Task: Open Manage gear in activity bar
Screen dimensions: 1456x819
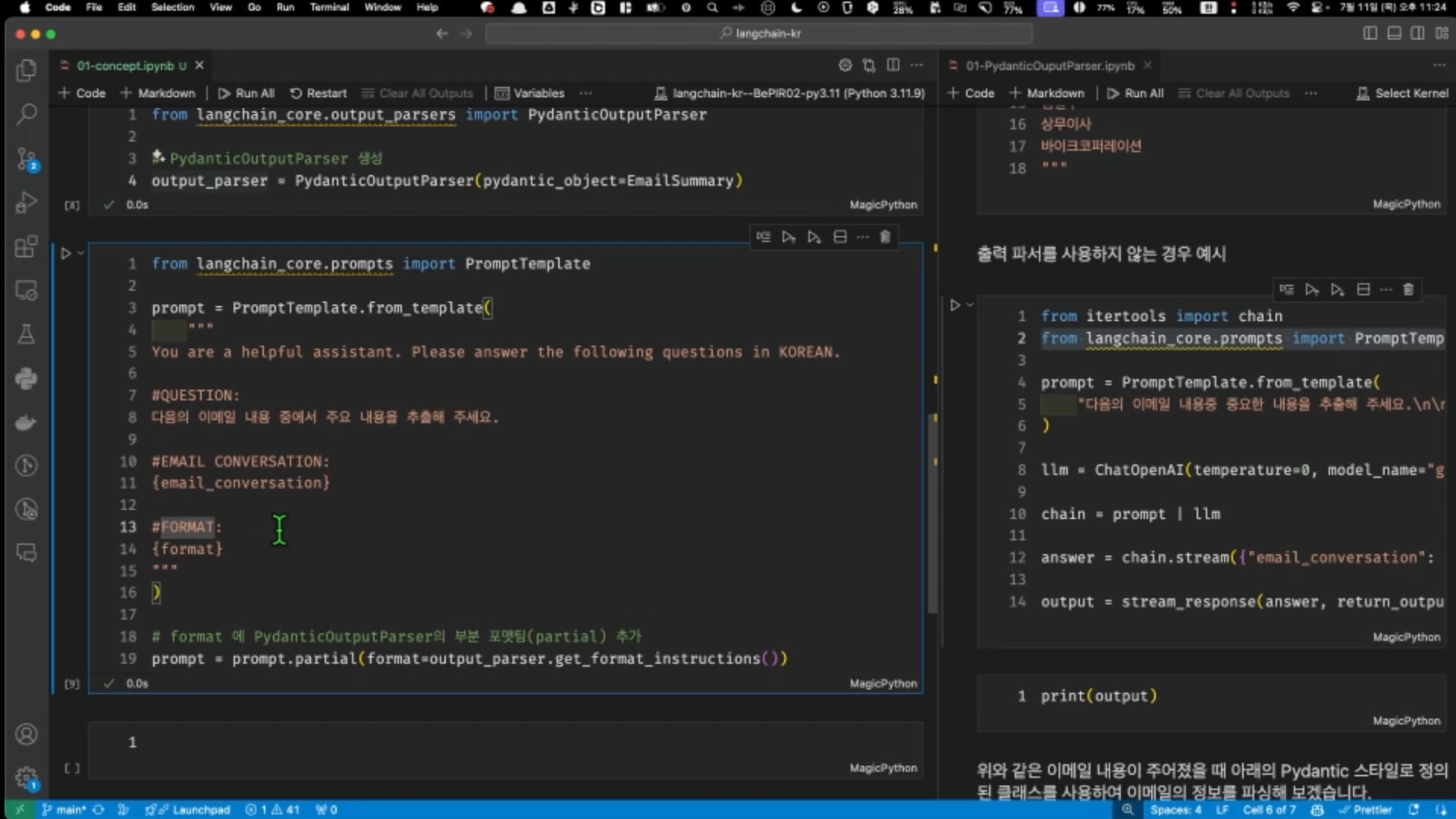Action: 26,777
